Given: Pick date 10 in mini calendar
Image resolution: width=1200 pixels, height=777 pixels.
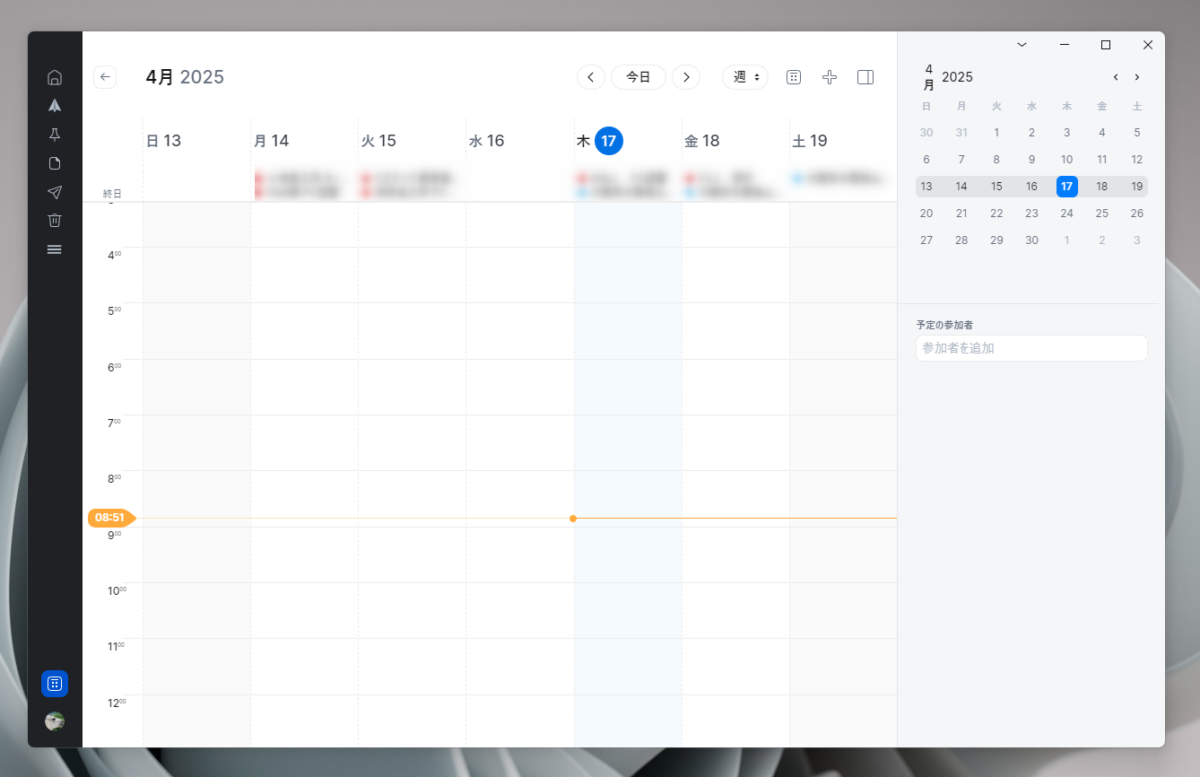Looking at the screenshot, I should click(x=1067, y=159).
